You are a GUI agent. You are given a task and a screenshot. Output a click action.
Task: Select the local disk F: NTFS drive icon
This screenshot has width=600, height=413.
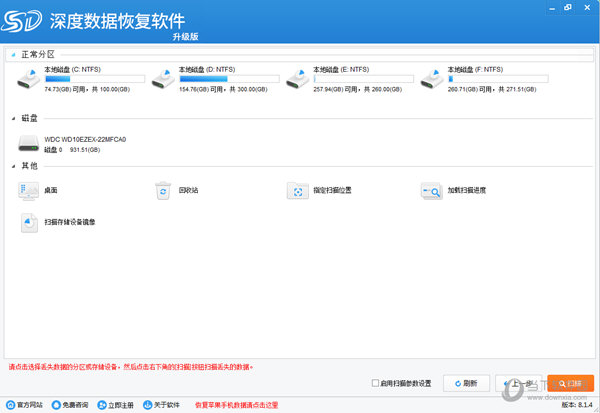[432, 78]
